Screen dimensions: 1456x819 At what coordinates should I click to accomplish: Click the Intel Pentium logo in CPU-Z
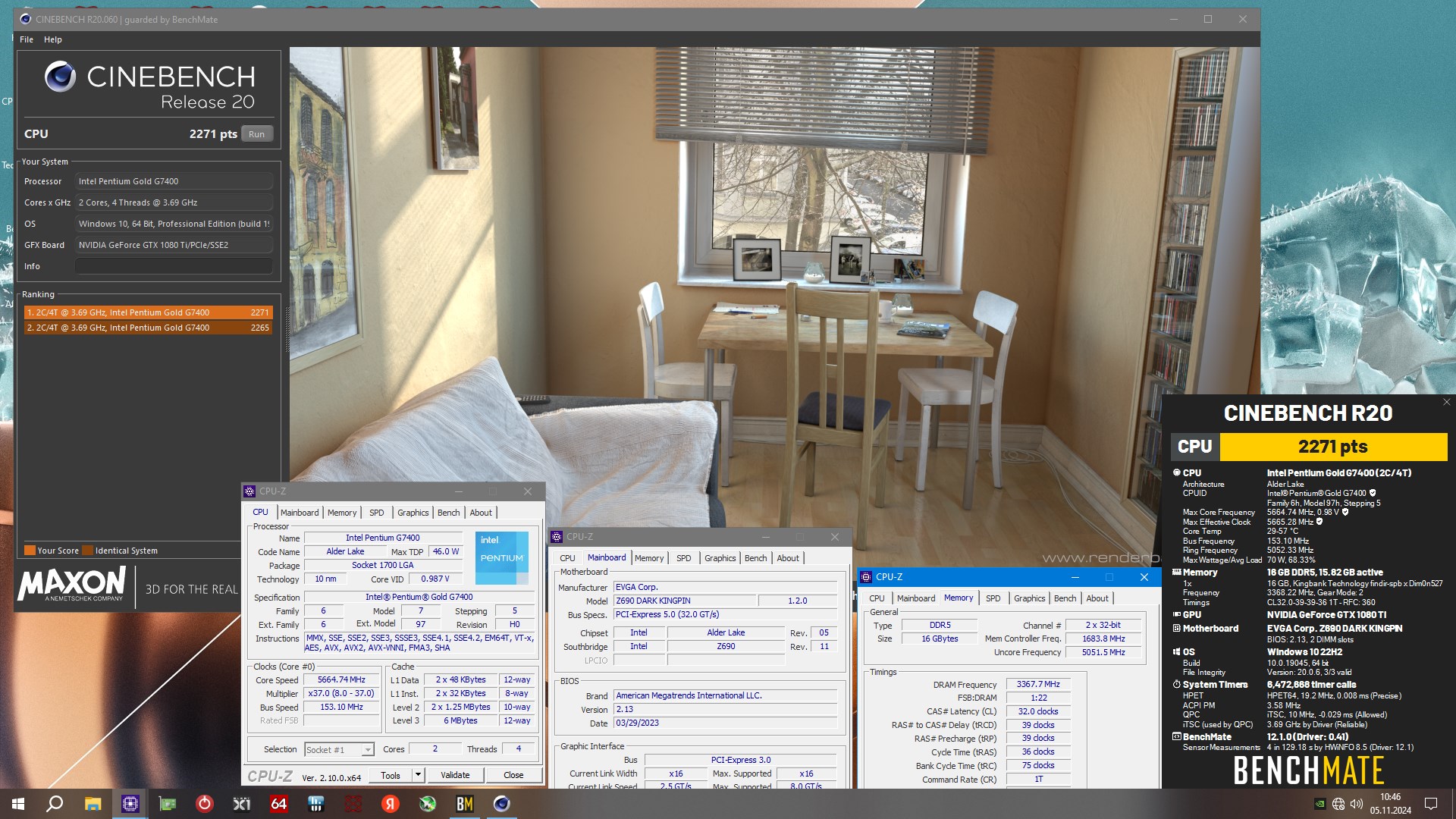coord(501,557)
